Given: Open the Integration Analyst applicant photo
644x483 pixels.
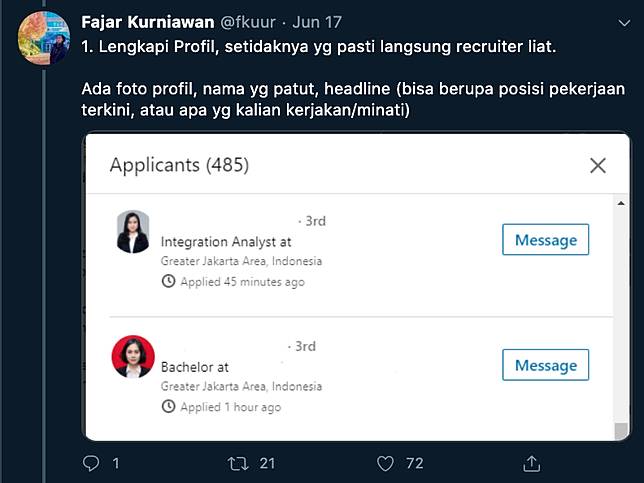Looking at the screenshot, I should (x=133, y=232).
